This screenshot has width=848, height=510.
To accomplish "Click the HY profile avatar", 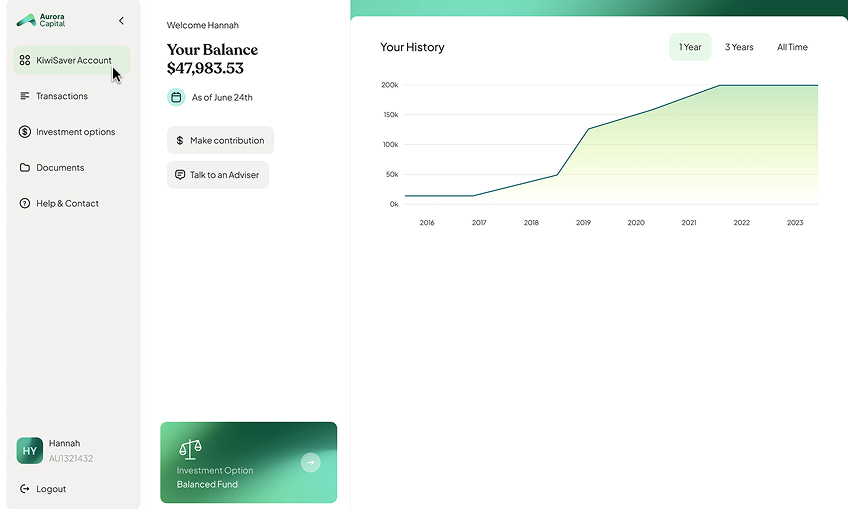I will (30, 451).
